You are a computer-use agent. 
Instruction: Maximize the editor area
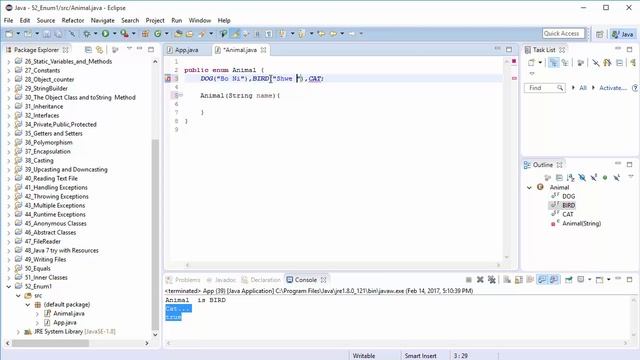(509, 49)
